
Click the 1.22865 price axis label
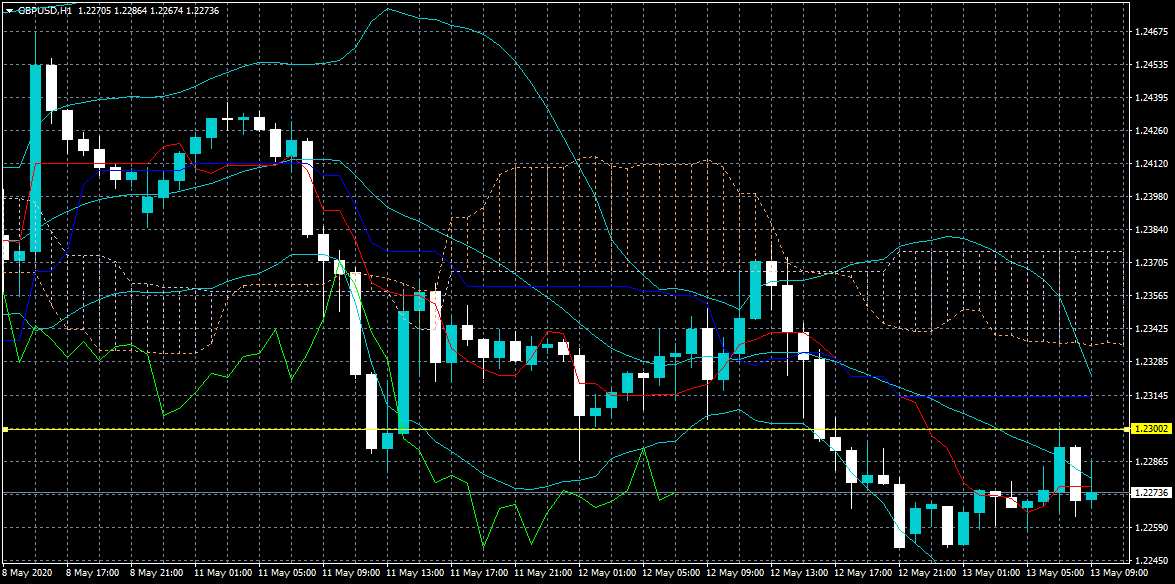tap(1150, 461)
